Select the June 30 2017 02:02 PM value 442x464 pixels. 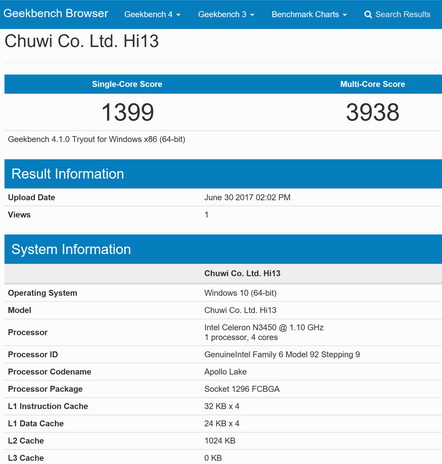point(247,197)
